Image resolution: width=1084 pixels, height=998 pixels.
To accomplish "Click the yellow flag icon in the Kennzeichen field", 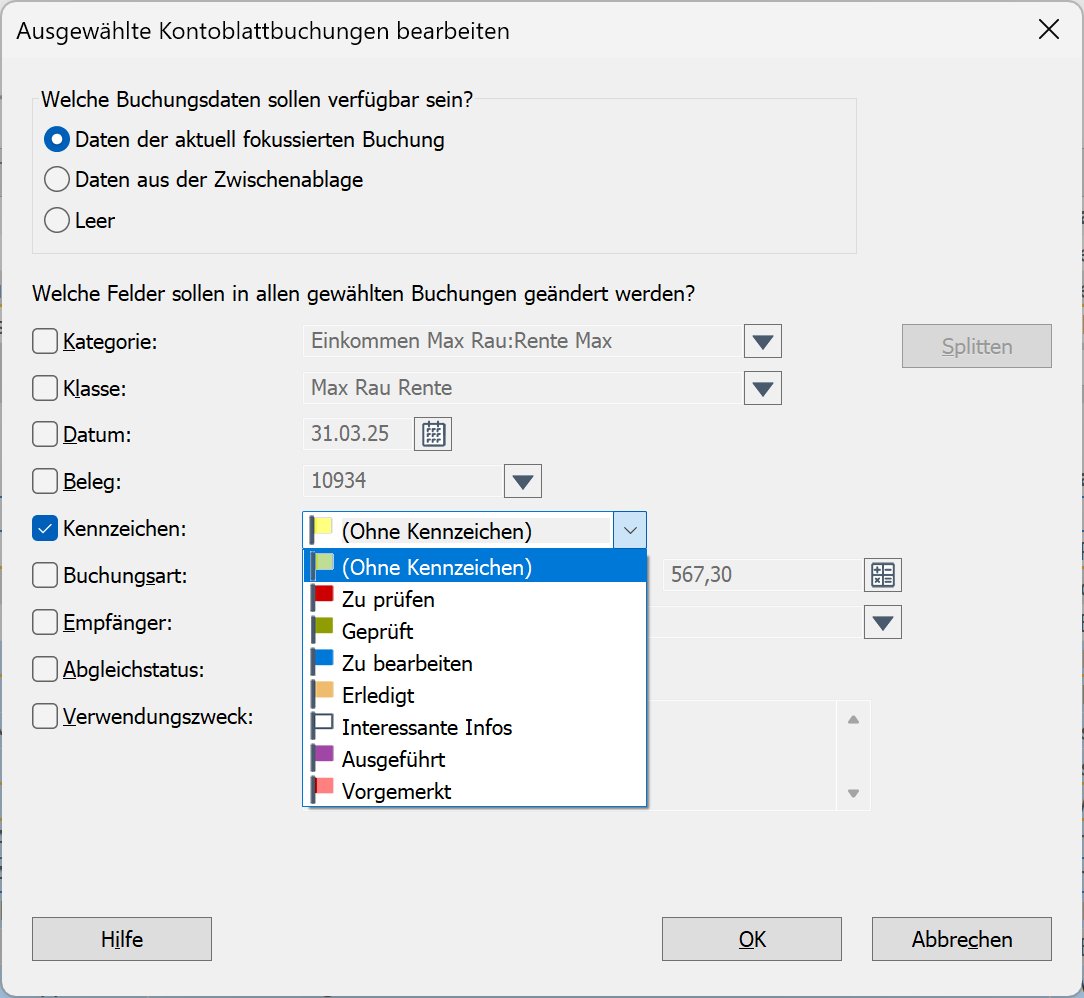I will (319, 529).
